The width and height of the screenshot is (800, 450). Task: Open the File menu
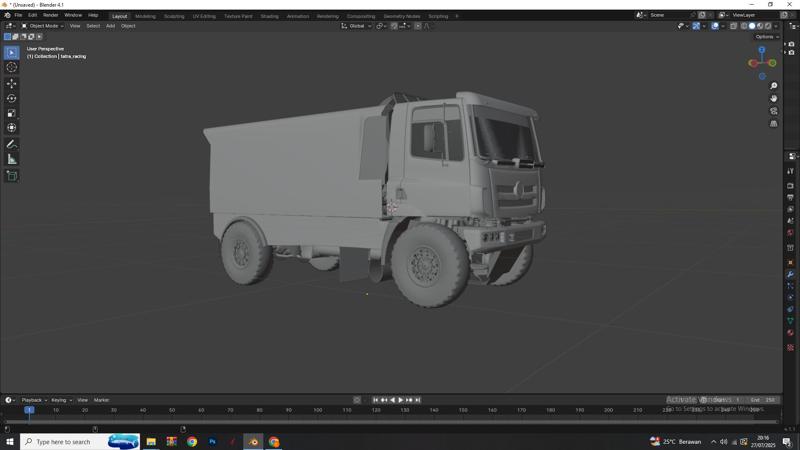coord(18,15)
